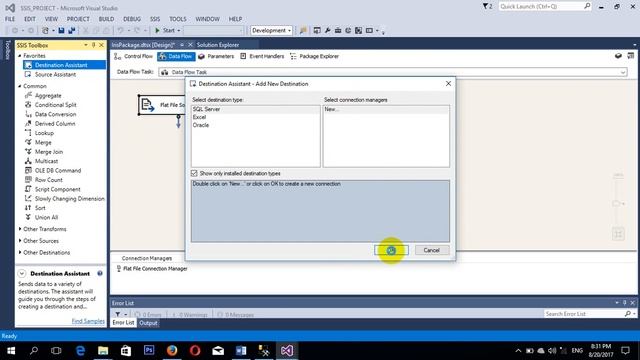Open the Find Samples link
Screen dimensions: 640x360
88,321
